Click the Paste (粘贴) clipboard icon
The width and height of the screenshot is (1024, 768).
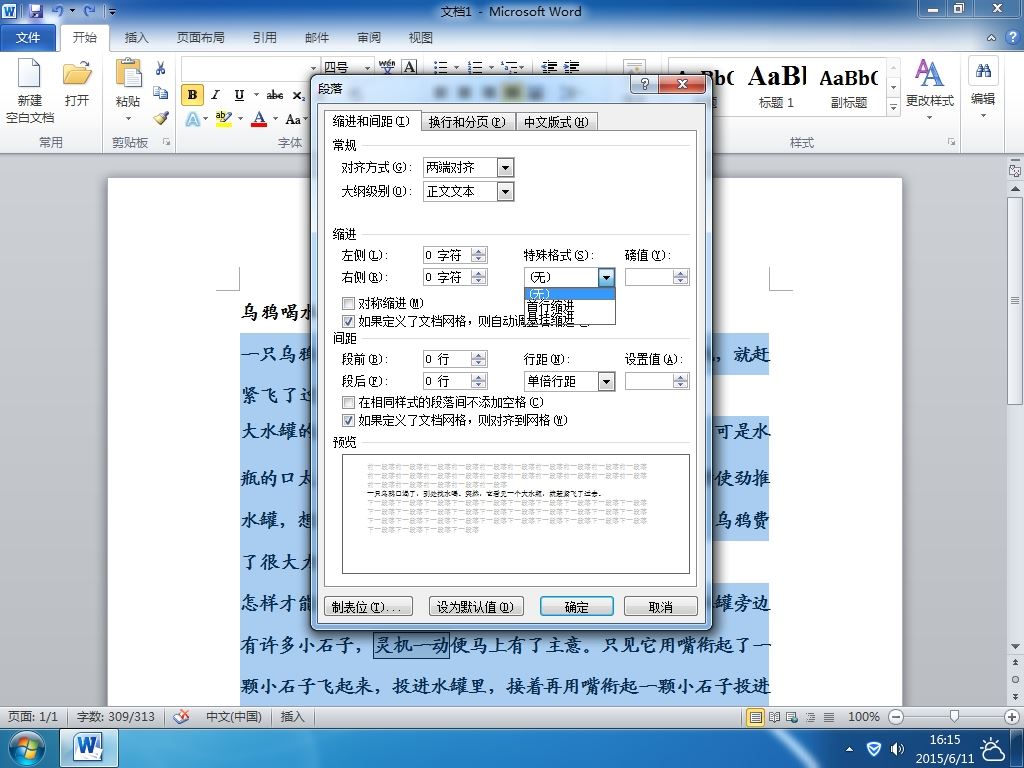(x=128, y=73)
